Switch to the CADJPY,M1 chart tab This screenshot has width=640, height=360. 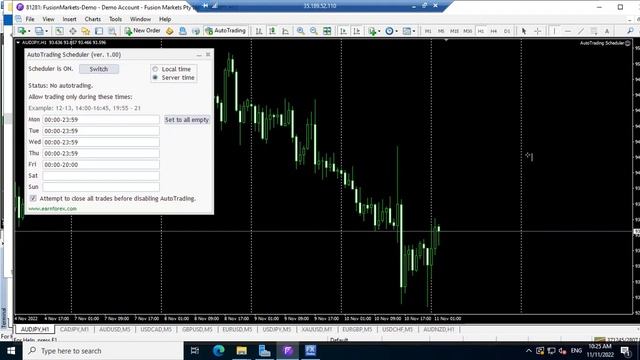point(74,329)
